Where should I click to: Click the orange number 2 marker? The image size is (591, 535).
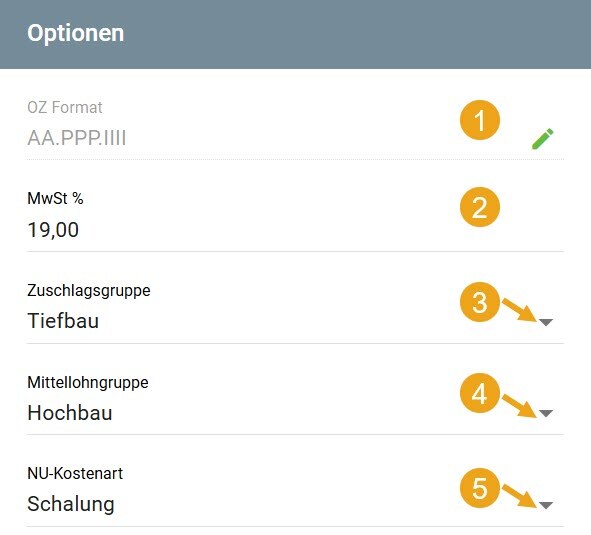pos(480,207)
